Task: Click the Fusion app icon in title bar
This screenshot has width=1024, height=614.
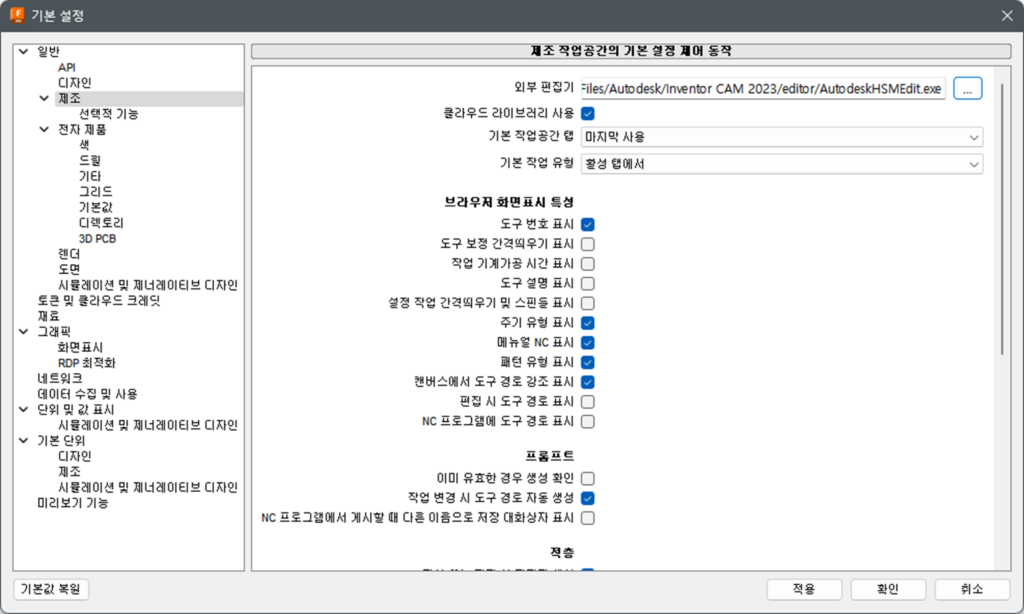Action: (17, 15)
